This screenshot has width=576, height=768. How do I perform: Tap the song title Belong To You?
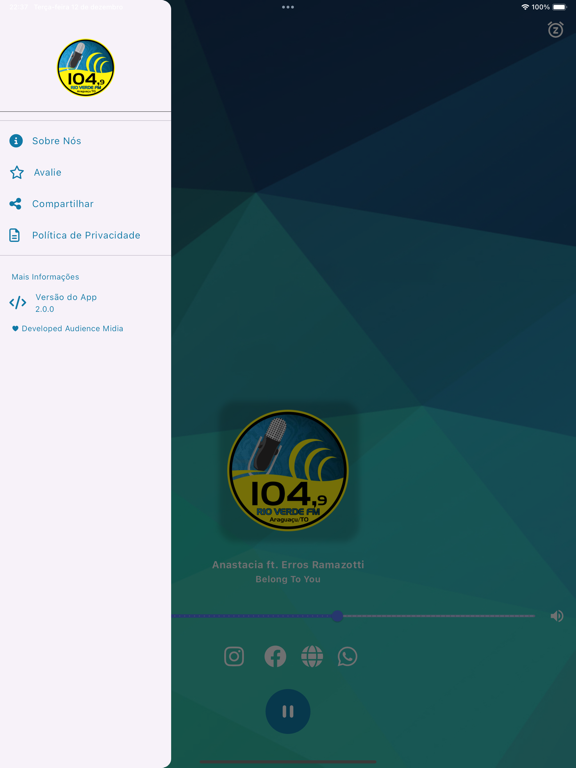[288, 579]
